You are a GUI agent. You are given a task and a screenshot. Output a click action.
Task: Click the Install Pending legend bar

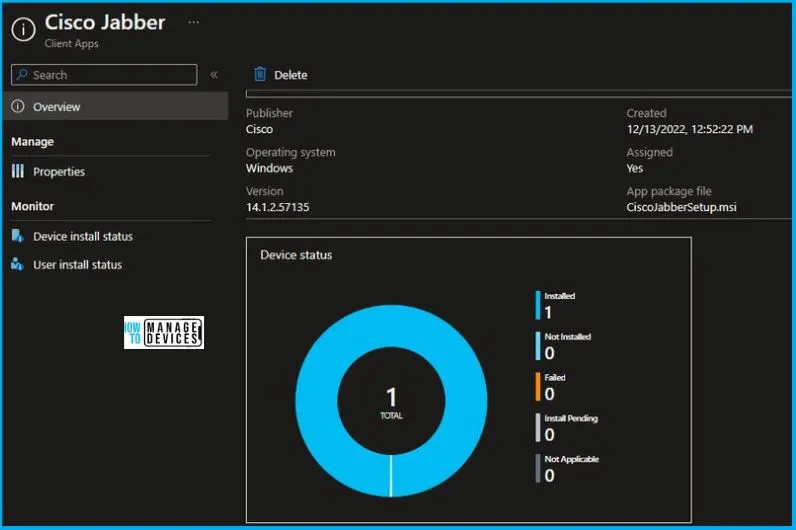[x=538, y=427]
